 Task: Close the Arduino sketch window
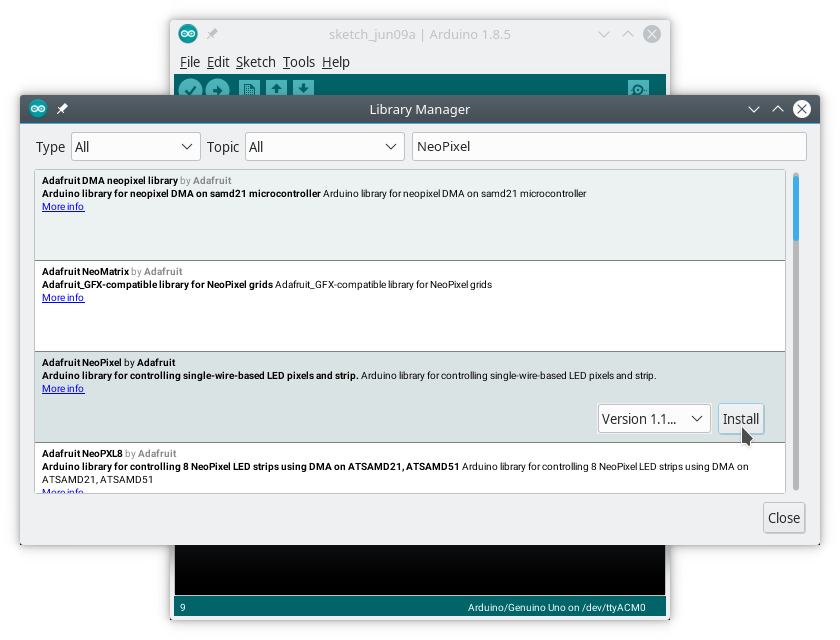point(652,34)
